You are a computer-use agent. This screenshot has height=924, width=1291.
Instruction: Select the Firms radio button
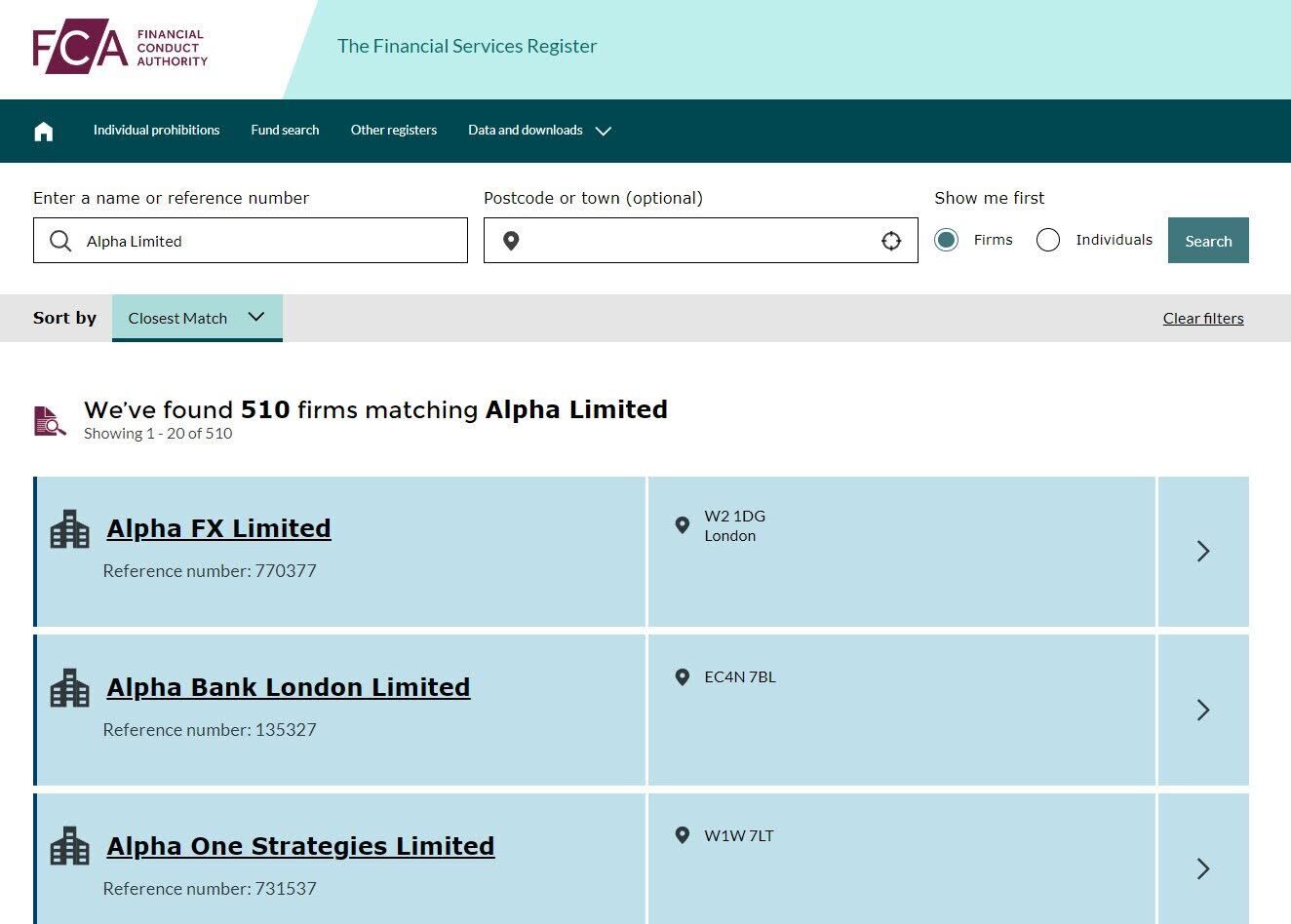pyautogui.click(x=946, y=240)
